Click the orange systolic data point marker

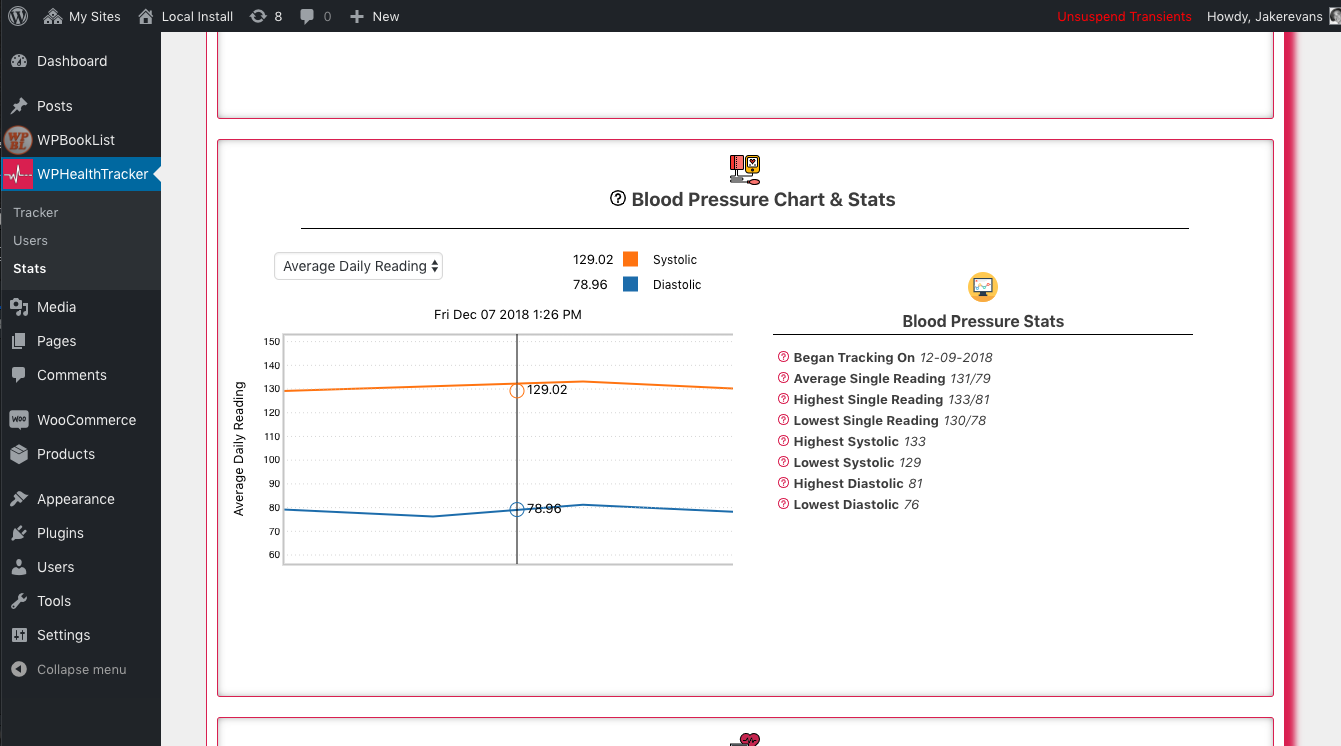tap(517, 391)
